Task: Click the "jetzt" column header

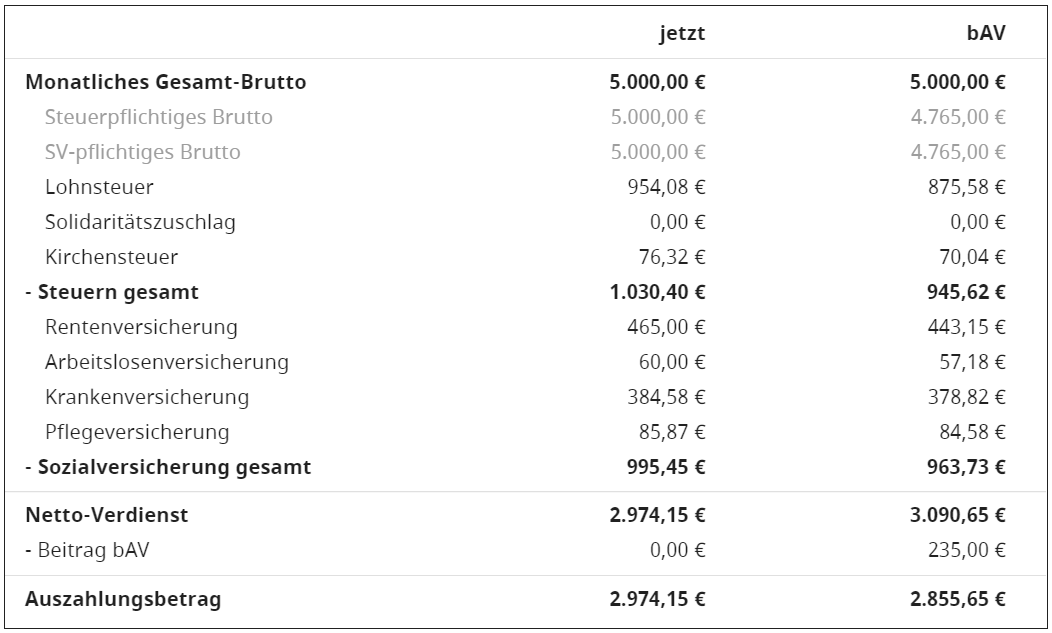Action: click(682, 33)
